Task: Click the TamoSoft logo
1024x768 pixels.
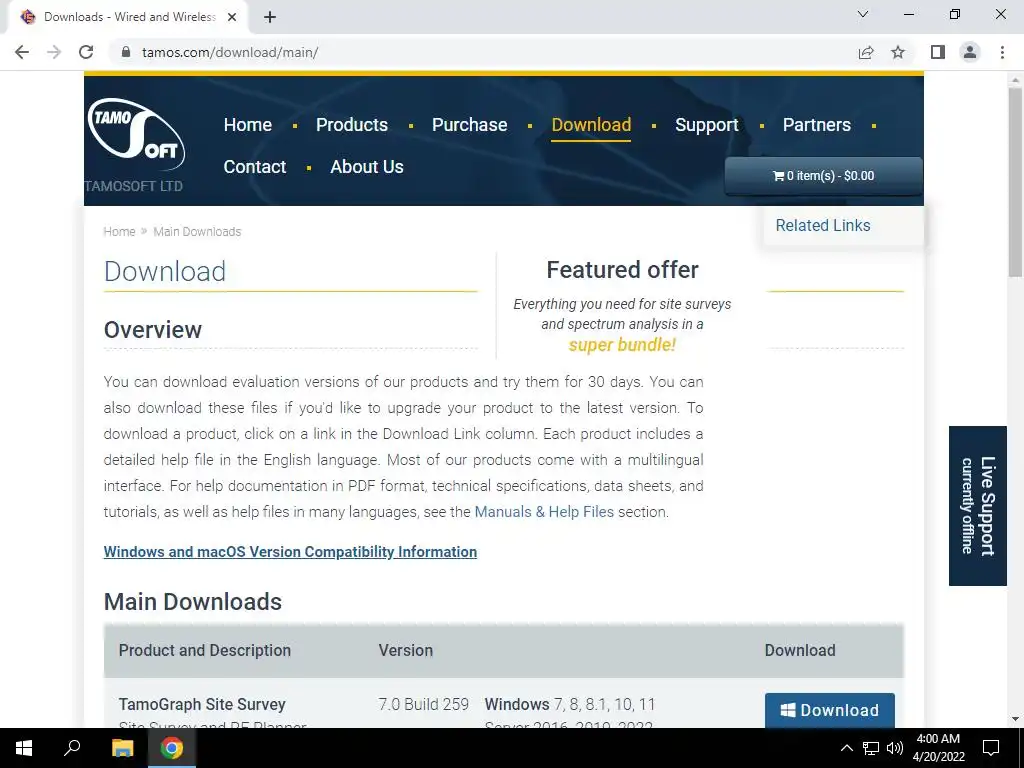Action: [136, 136]
